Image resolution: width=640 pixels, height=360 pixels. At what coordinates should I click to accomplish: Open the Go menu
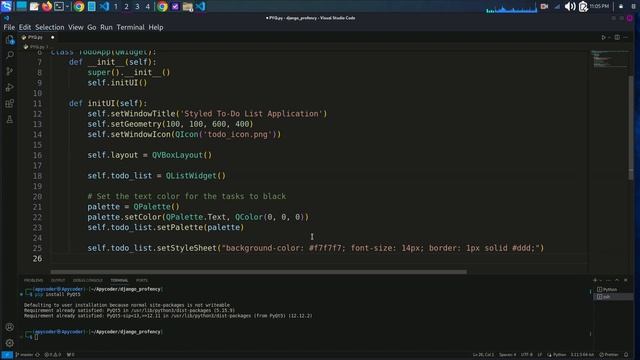91,27
